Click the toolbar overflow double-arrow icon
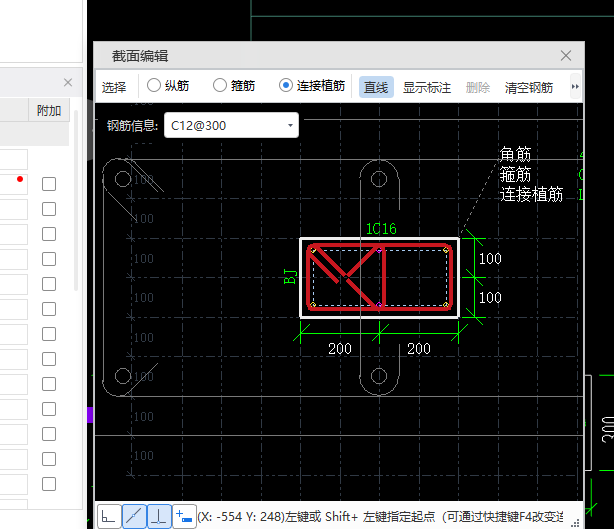 pos(575,87)
